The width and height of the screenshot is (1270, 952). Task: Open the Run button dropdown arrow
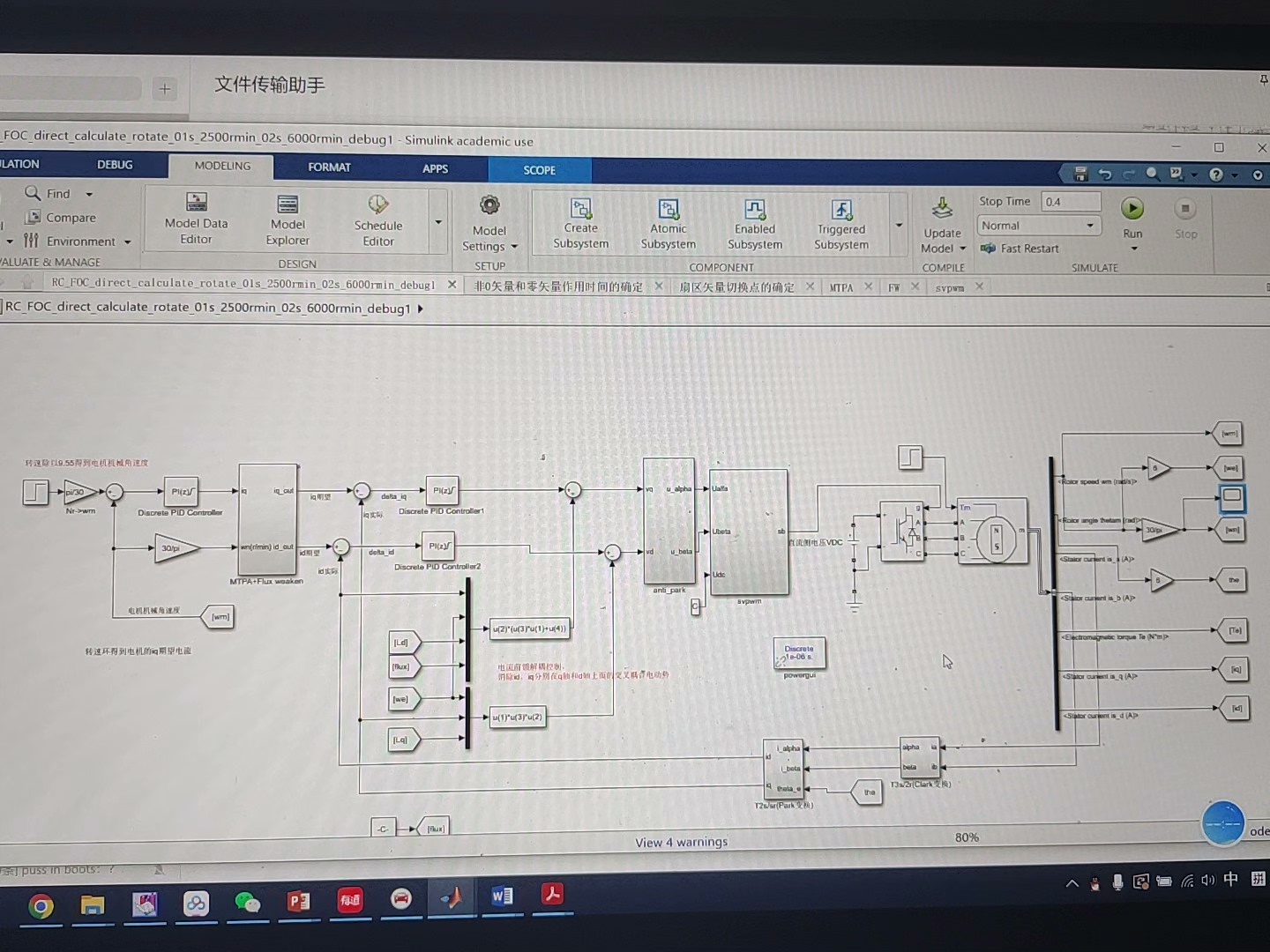point(1133,249)
